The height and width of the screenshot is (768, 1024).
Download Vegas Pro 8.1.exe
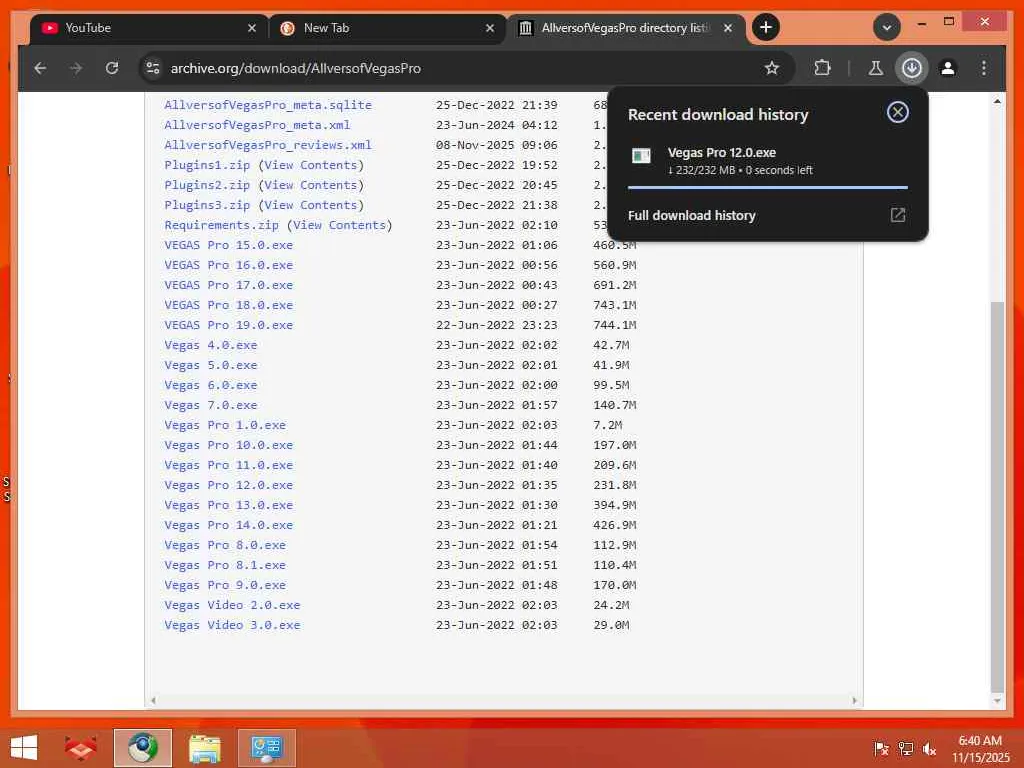pyautogui.click(x=225, y=566)
